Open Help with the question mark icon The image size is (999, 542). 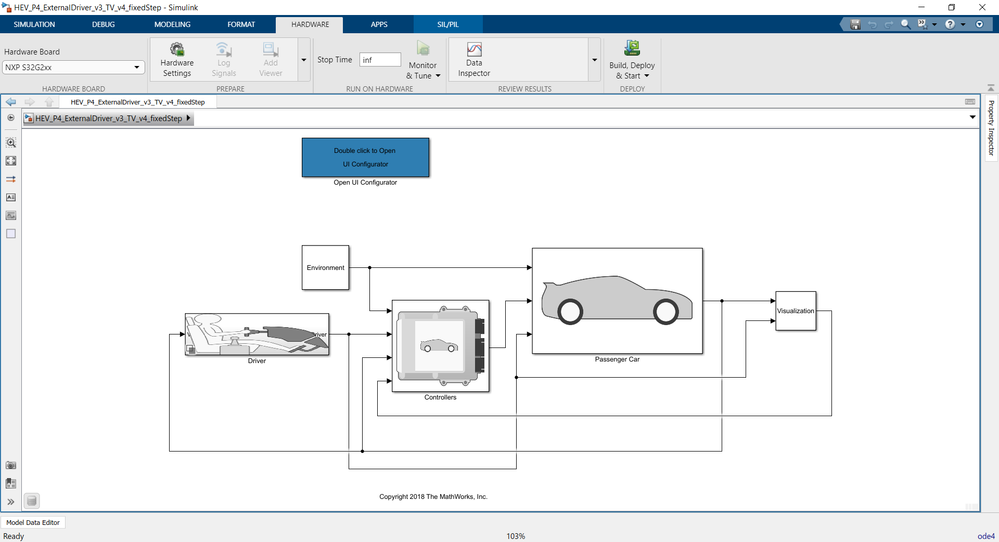950,24
